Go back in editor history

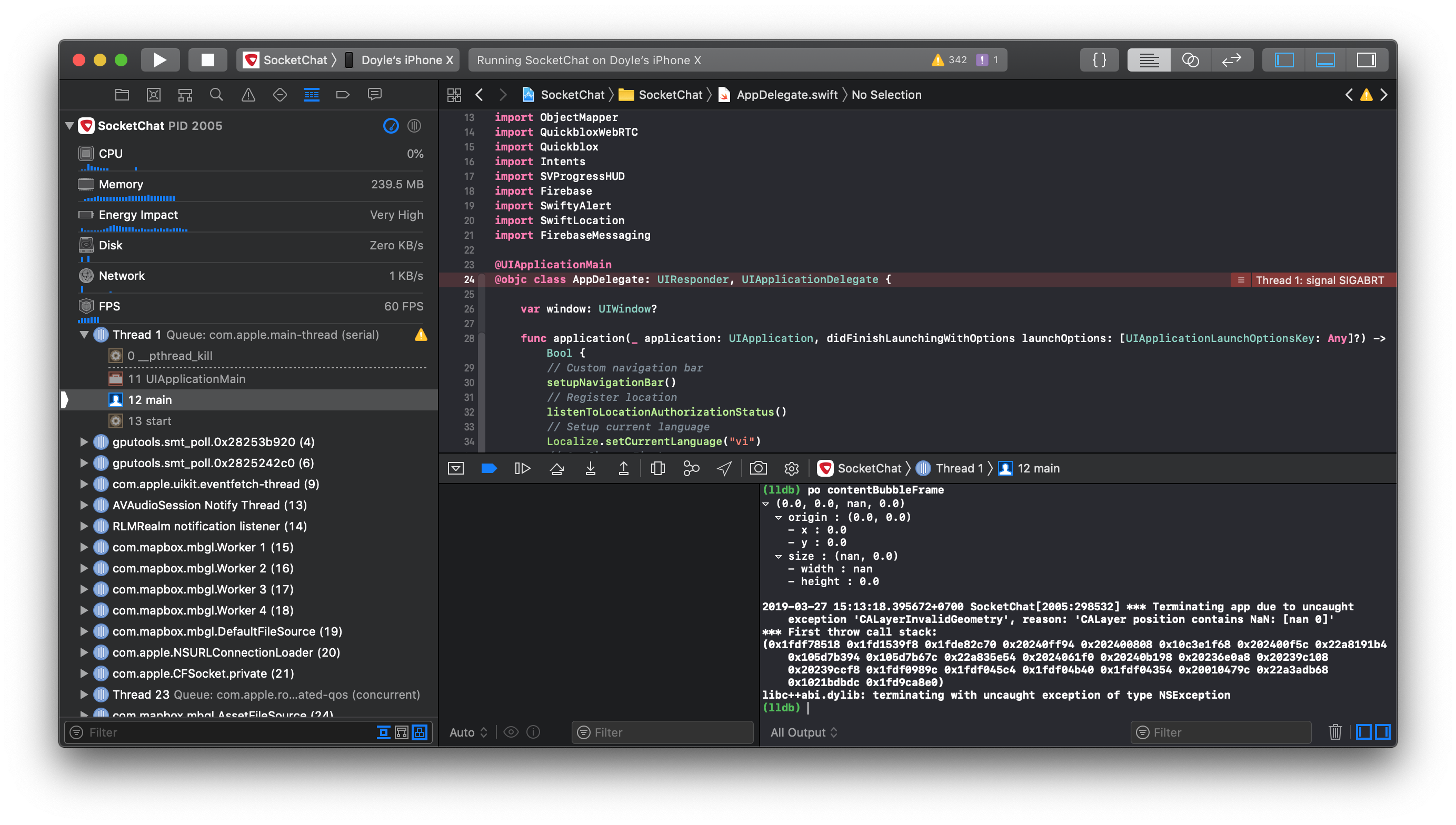point(480,95)
